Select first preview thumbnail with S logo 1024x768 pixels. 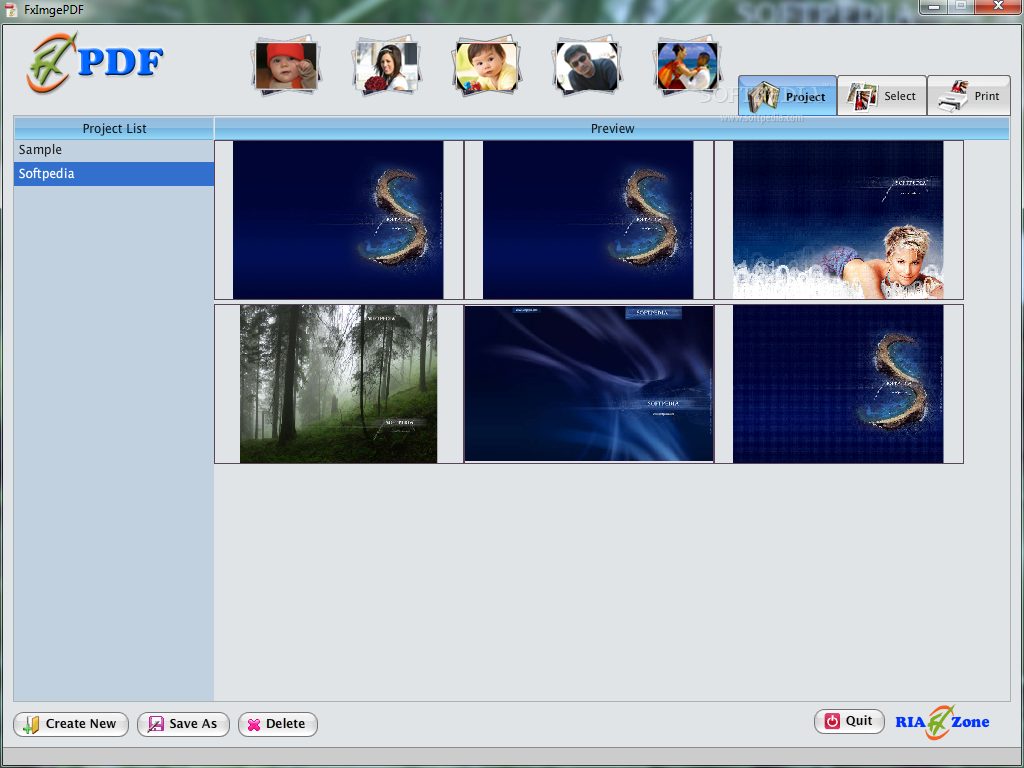click(x=338, y=220)
